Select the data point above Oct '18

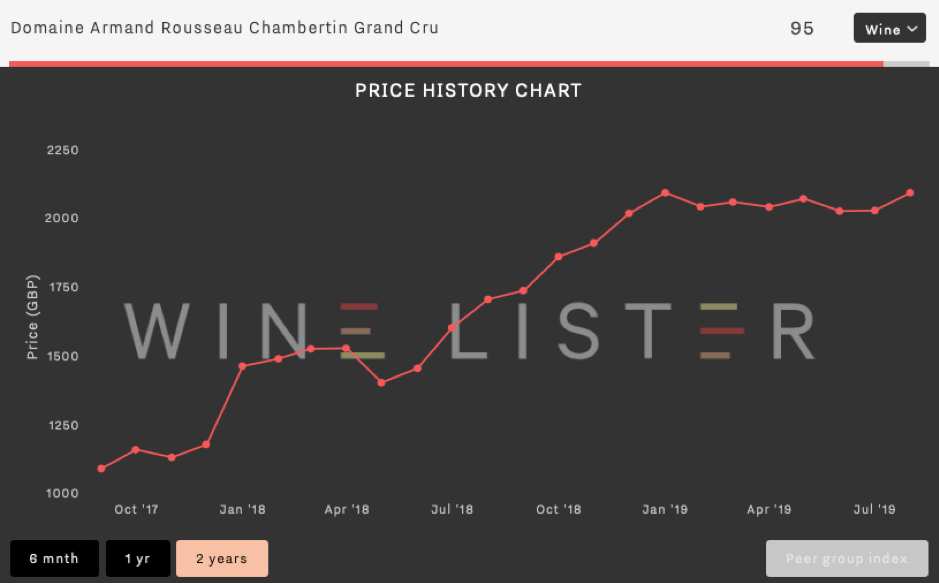point(558,257)
